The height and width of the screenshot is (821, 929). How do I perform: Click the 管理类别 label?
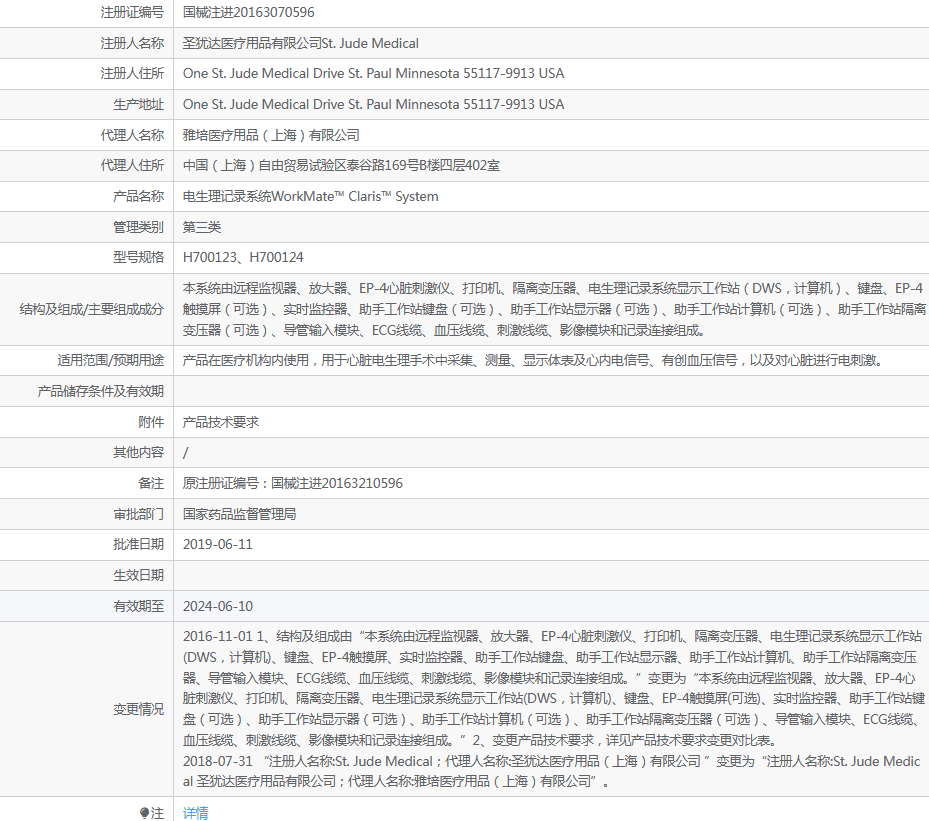click(139, 227)
